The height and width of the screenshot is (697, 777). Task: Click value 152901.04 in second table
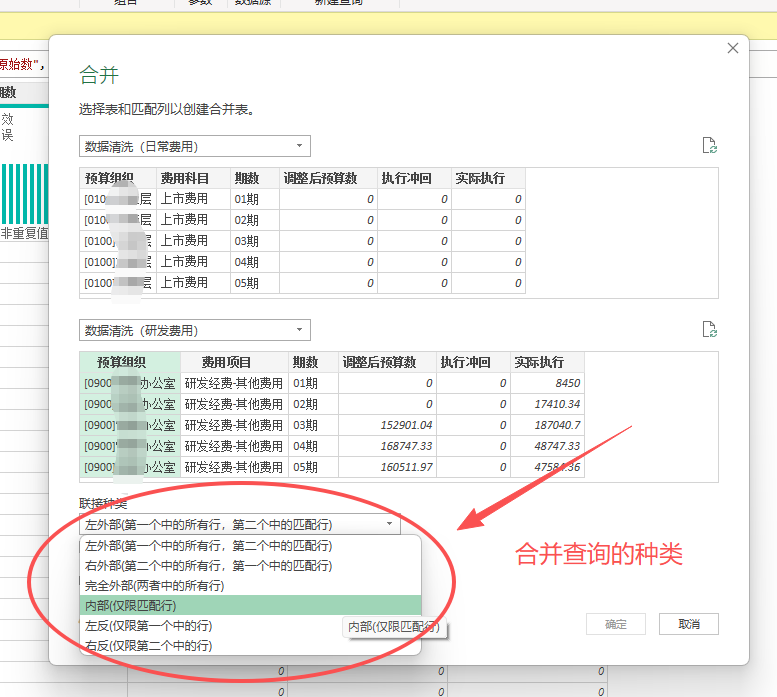pos(387,426)
